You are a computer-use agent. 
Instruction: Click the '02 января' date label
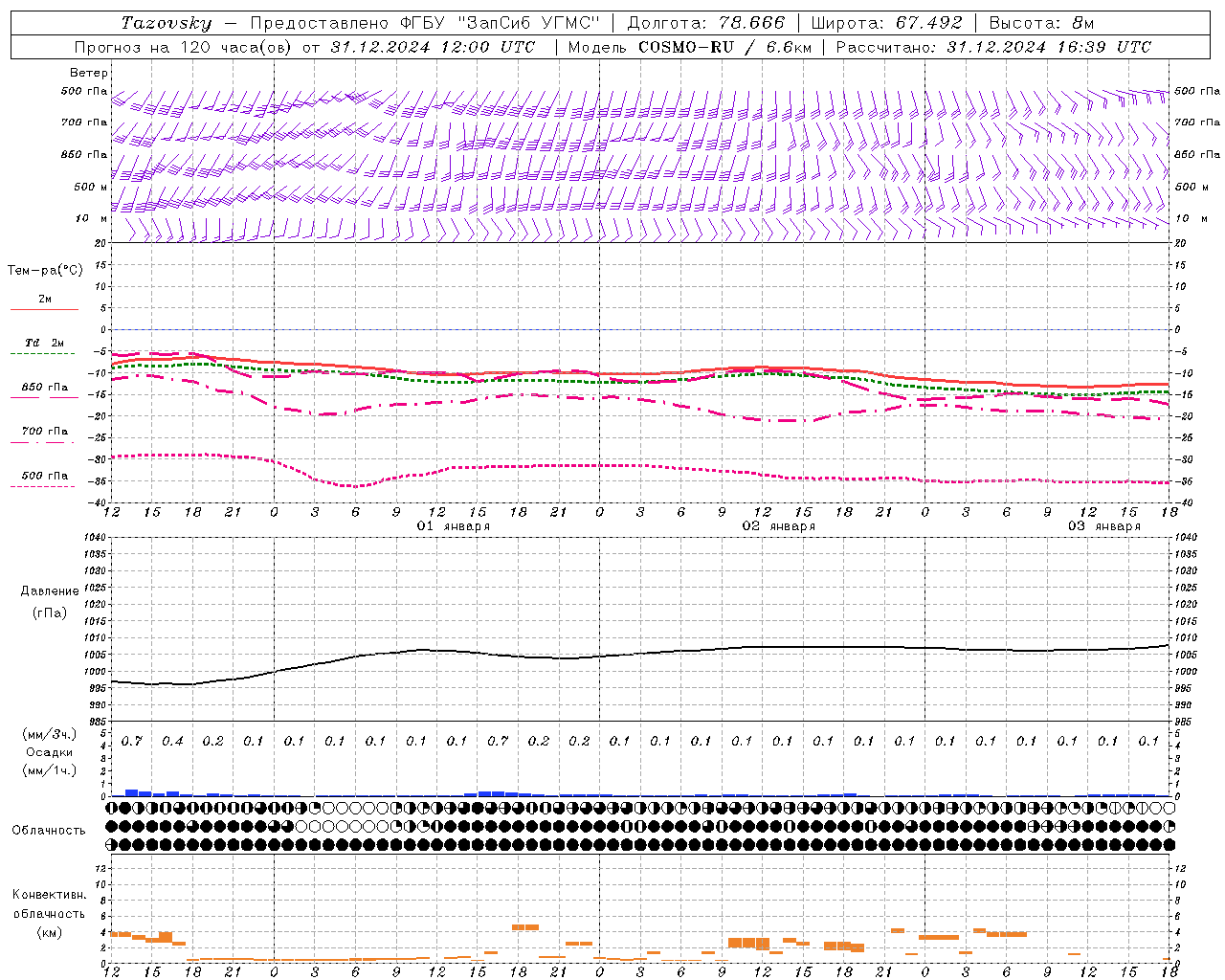pyautogui.click(x=779, y=526)
